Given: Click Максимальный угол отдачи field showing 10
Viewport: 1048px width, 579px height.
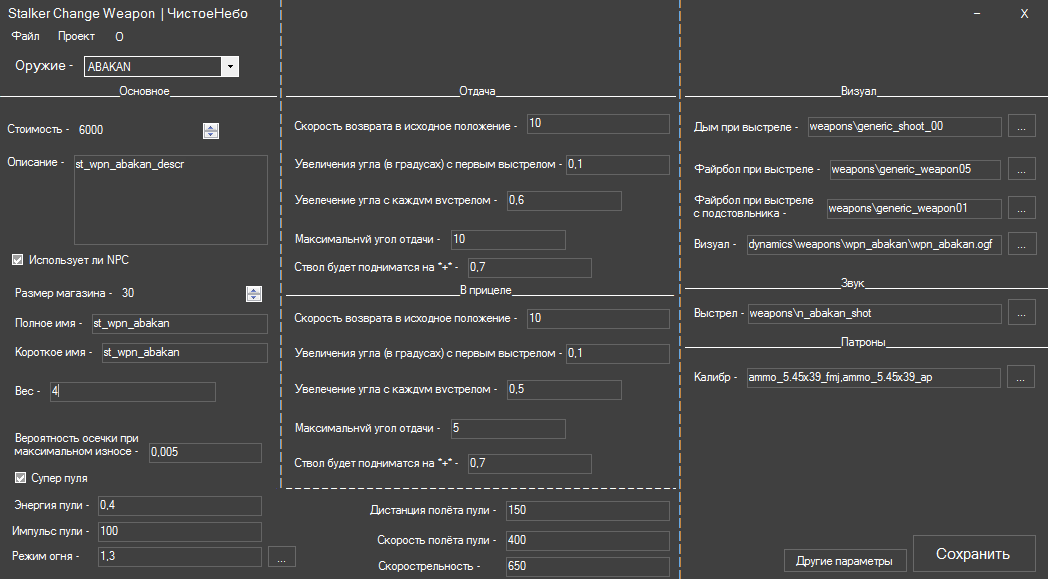Looking at the screenshot, I should [508, 240].
